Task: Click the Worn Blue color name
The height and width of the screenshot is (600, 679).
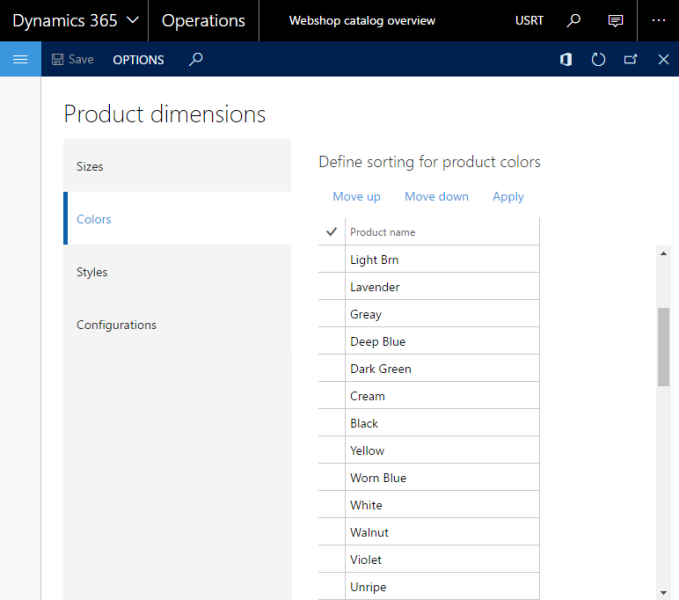Action: tap(378, 478)
